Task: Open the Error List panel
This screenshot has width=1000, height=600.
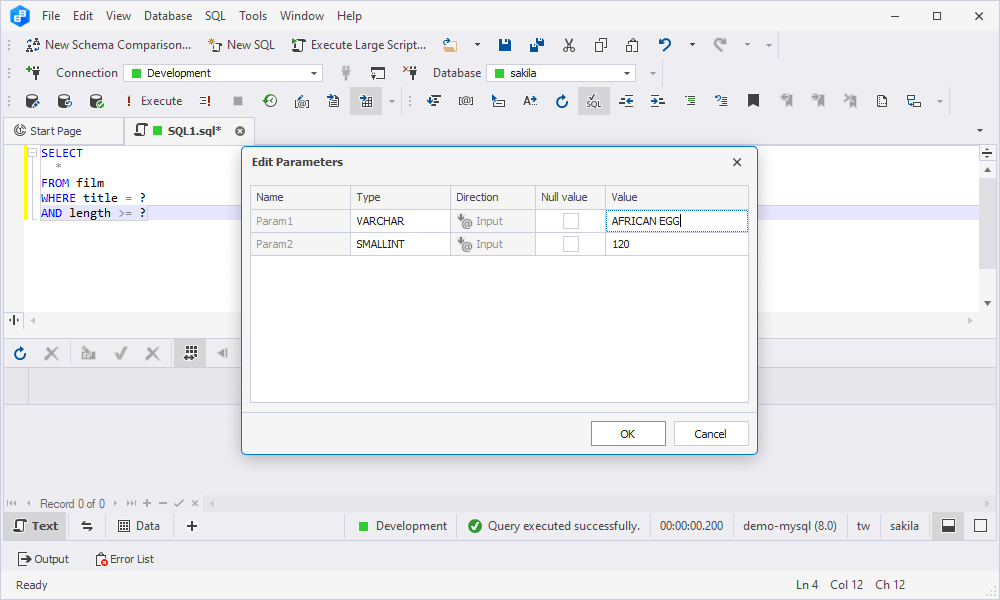Action: pos(124,559)
